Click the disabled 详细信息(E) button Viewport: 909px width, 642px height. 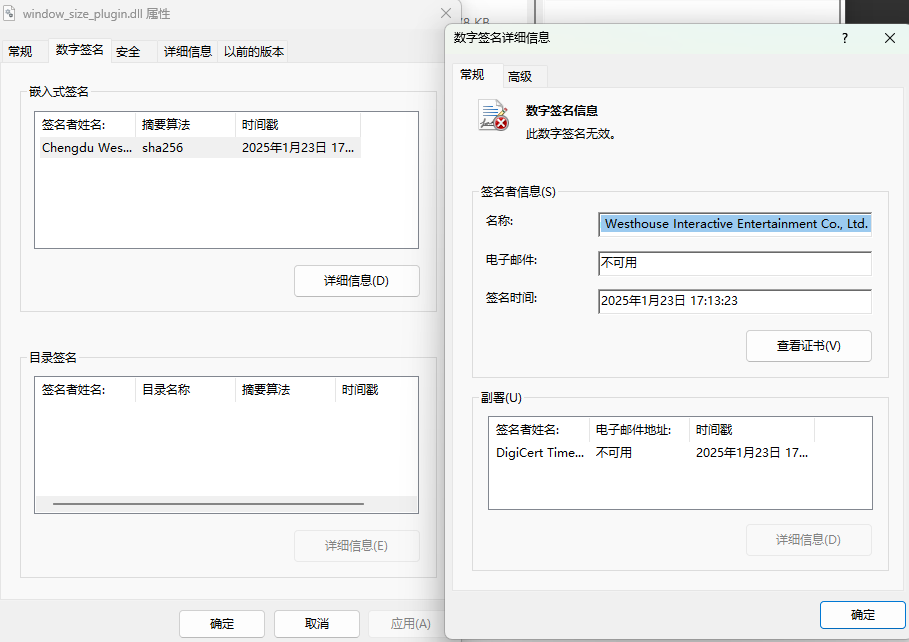(x=357, y=546)
